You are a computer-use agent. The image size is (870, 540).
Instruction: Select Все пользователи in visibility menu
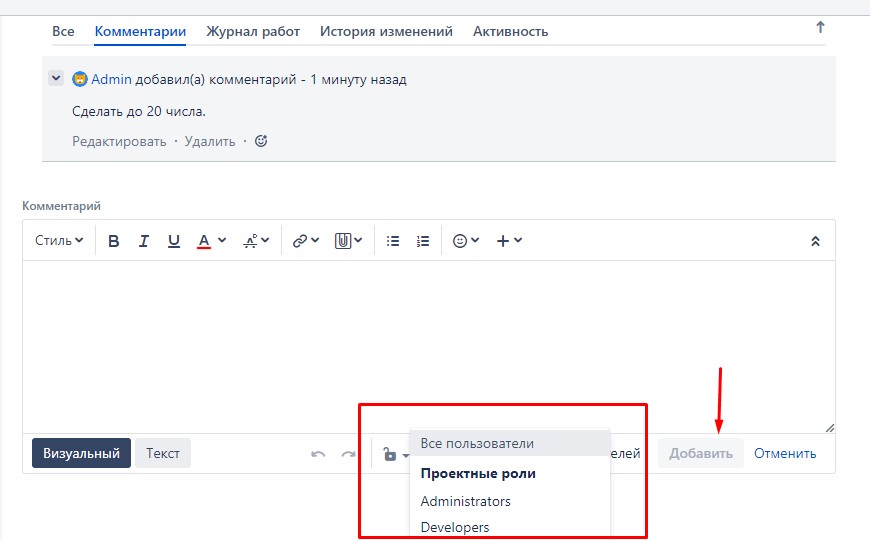click(509, 443)
